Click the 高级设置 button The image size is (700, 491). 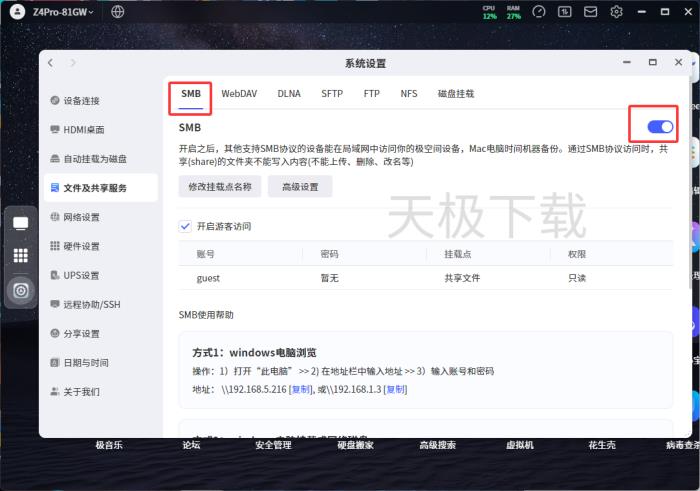300,187
